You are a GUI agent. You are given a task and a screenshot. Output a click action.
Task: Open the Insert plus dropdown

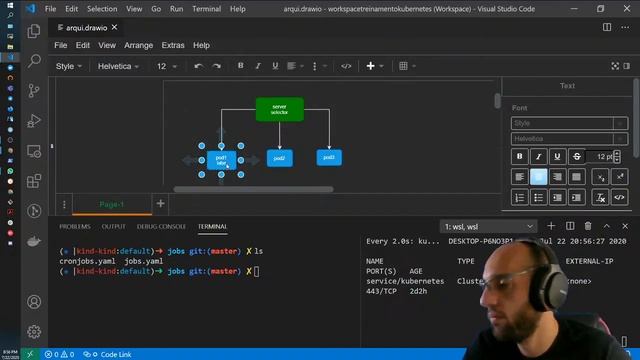tap(375, 66)
